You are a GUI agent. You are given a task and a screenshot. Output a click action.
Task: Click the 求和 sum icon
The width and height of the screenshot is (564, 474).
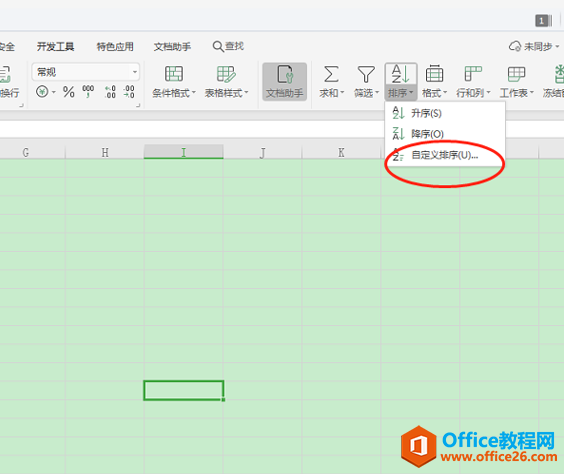(x=331, y=74)
